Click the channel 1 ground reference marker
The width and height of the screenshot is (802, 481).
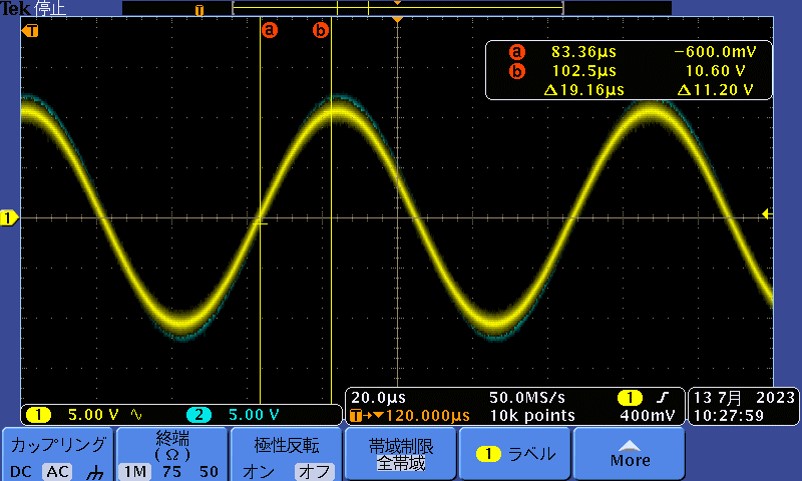click(9, 217)
